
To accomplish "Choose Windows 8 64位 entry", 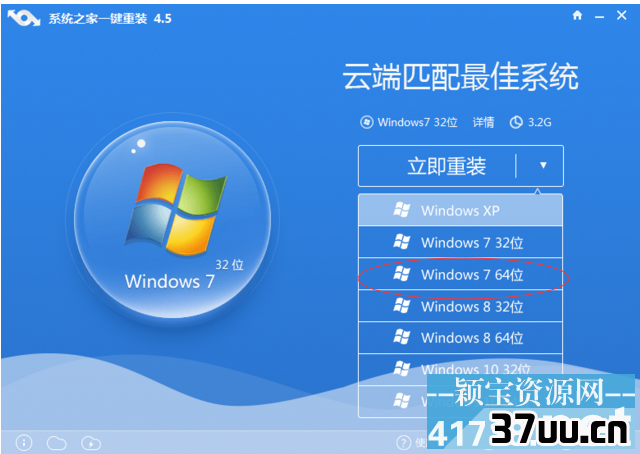I will [x=460, y=338].
